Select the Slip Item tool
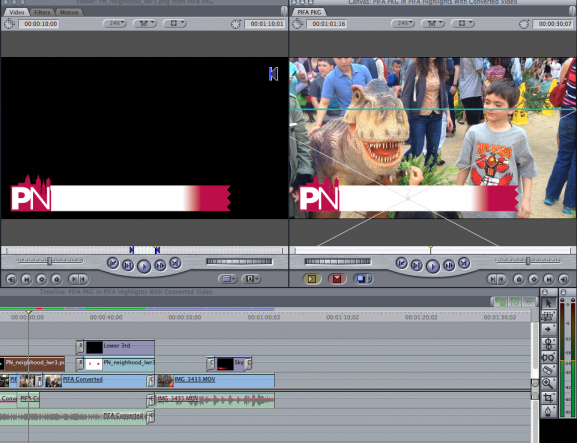This screenshot has height=443, width=577. point(548,357)
